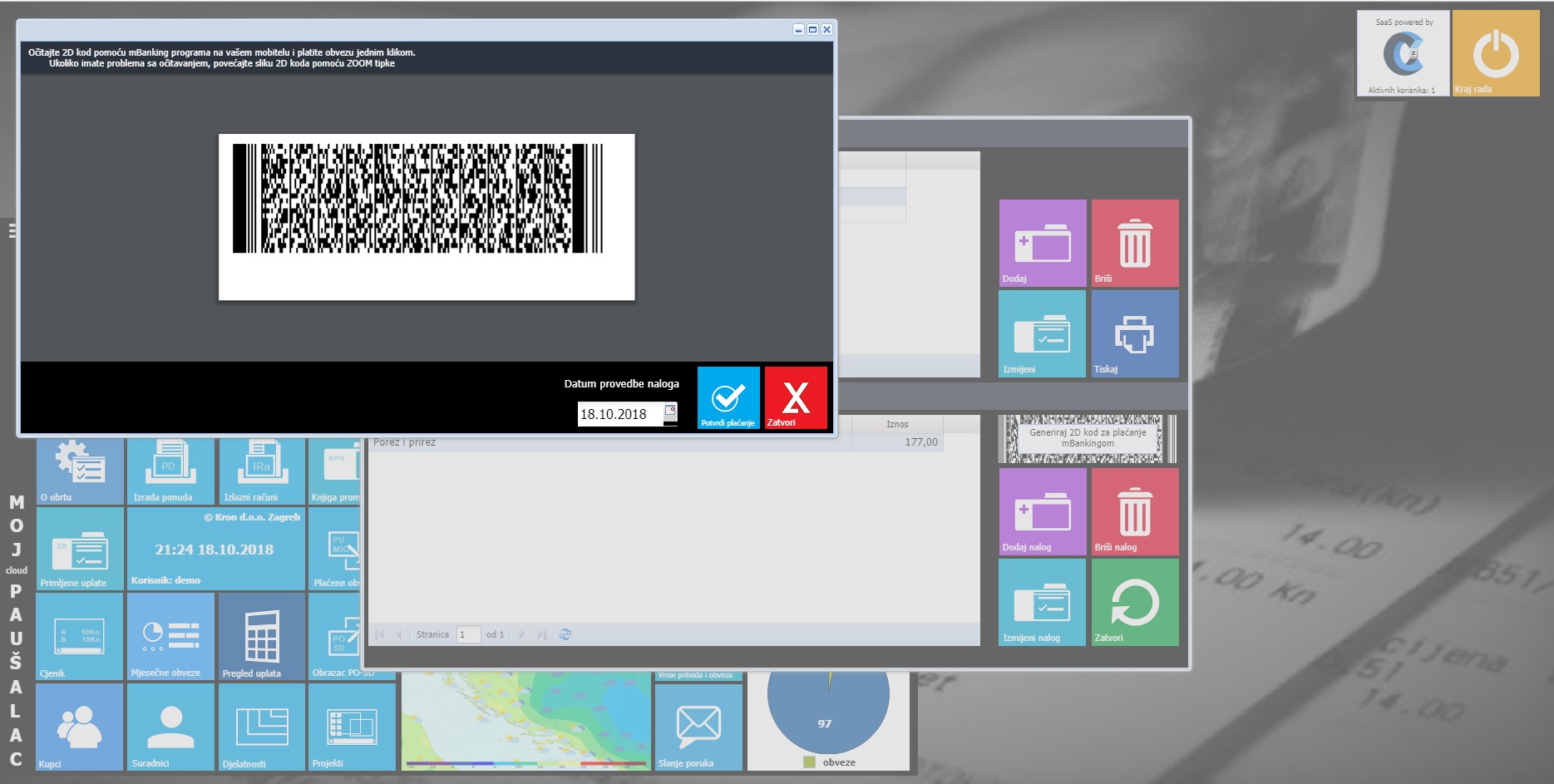The image size is (1554, 784).
Task: Open the Djelatnosti tile
Action: point(262,727)
